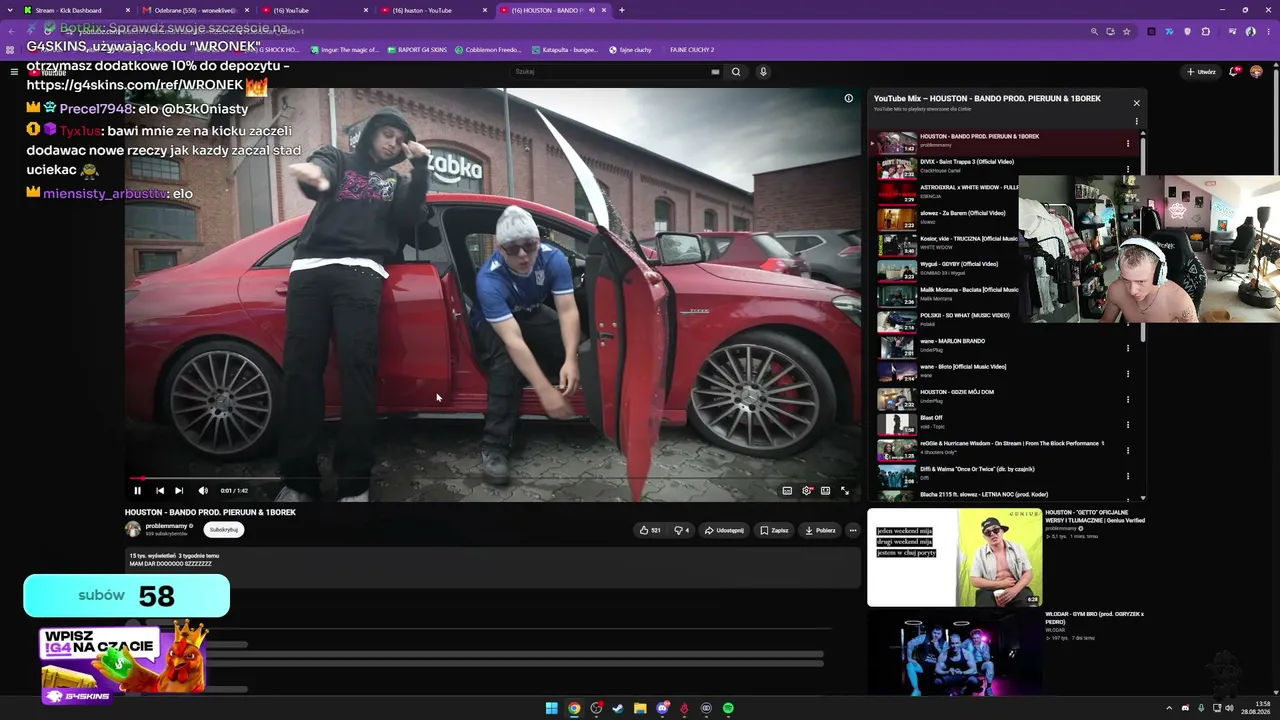This screenshot has height=720, width=1280.
Task: Open options for Blast Off playlist item
Action: coord(1128,425)
